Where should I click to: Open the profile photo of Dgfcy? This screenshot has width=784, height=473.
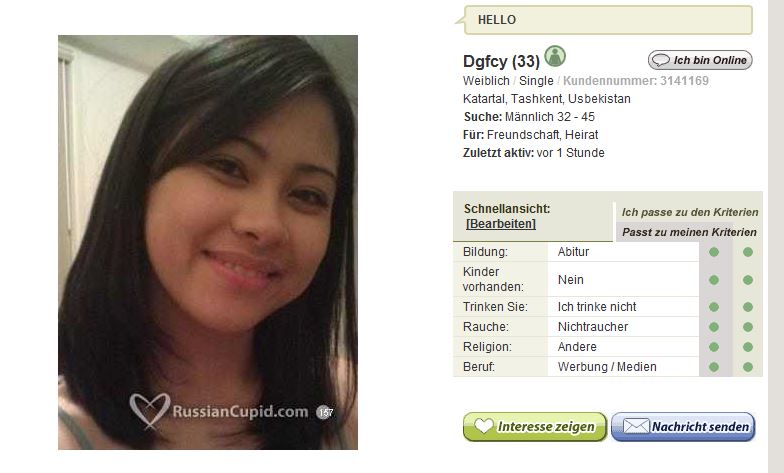tap(208, 242)
